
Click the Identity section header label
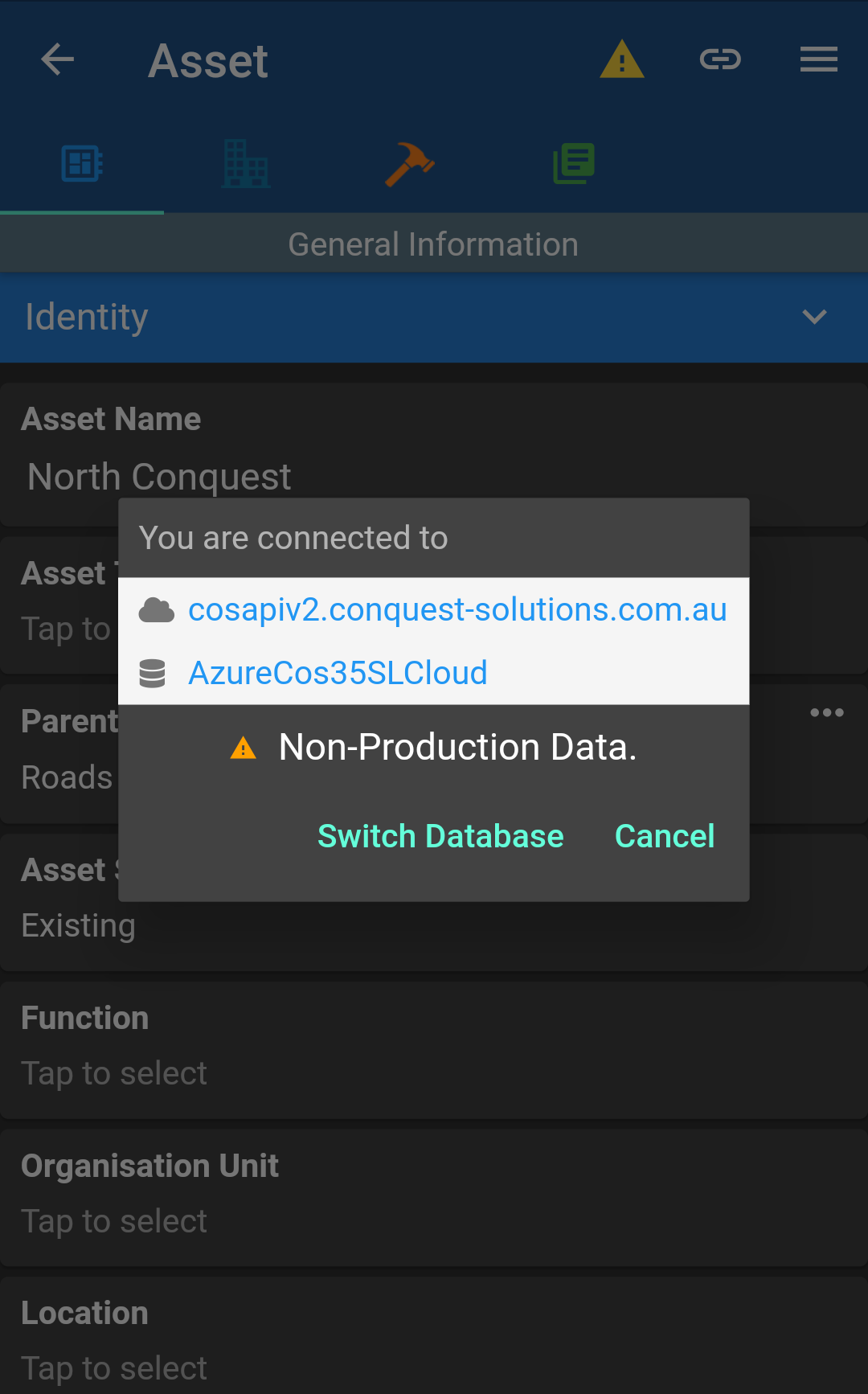[87, 317]
